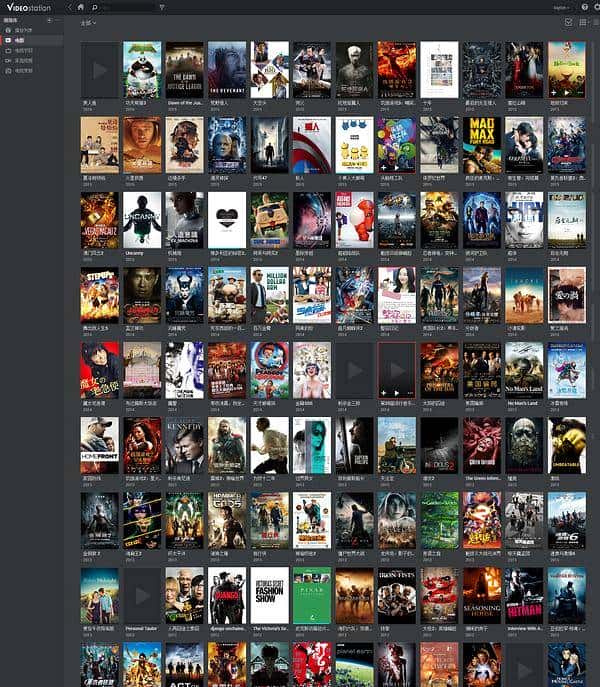Click the "Personal Tailor" title text
This screenshot has height=687, width=600.
(141, 628)
